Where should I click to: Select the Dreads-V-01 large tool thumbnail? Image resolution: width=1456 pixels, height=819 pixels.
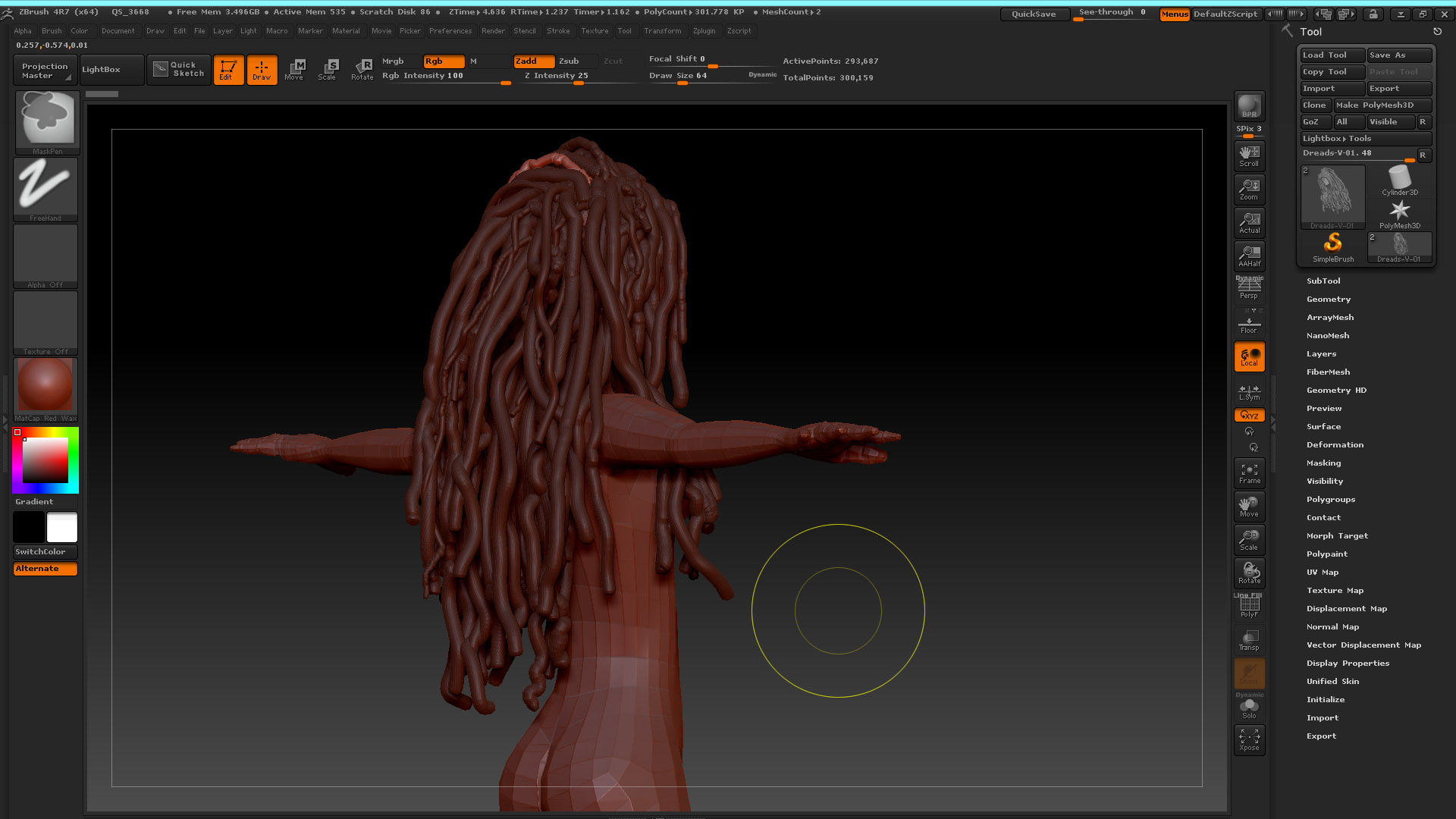tap(1332, 197)
